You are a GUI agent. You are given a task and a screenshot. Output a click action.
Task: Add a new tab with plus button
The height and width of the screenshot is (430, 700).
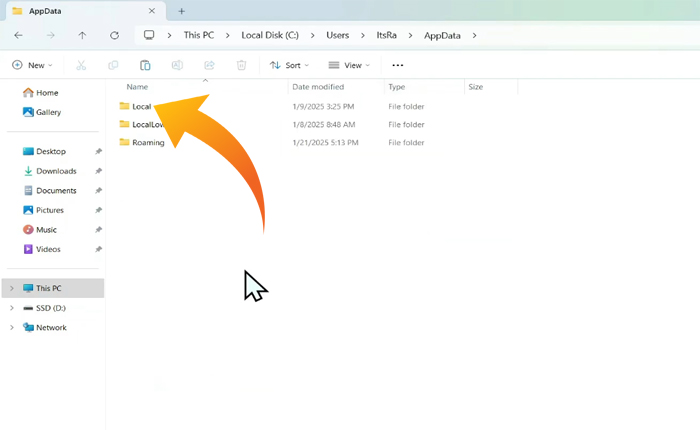pyautogui.click(x=181, y=11)
